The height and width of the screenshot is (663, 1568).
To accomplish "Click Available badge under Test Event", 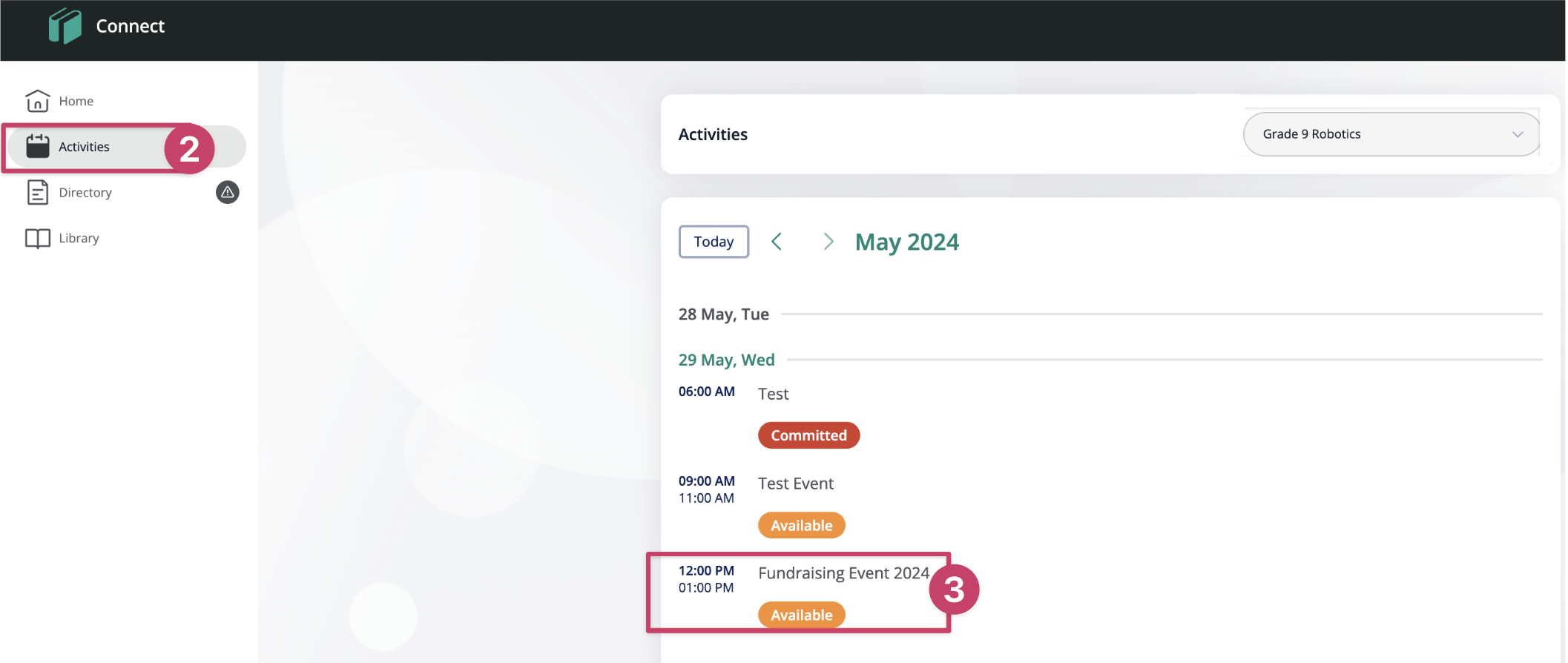I will 801,526.
